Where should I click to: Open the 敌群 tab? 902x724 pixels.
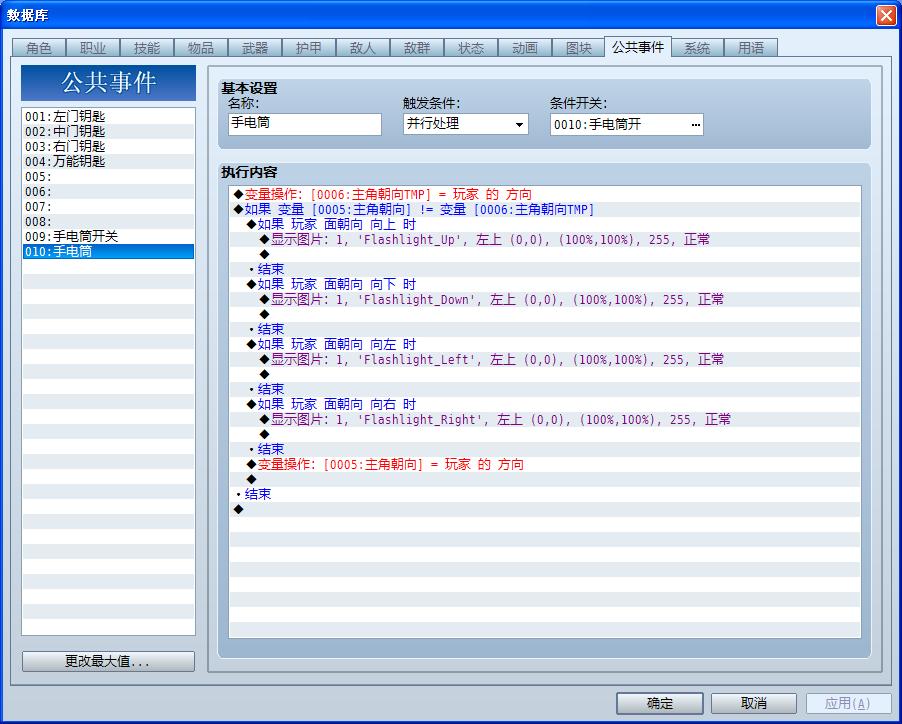coord(417,48)
